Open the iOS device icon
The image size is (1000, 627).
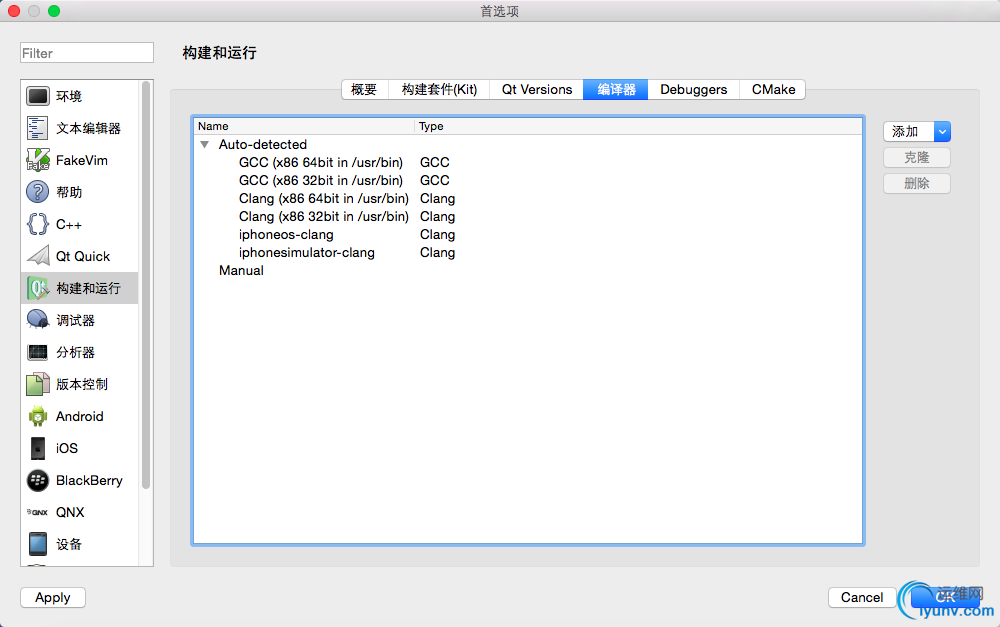coord(38,448)
